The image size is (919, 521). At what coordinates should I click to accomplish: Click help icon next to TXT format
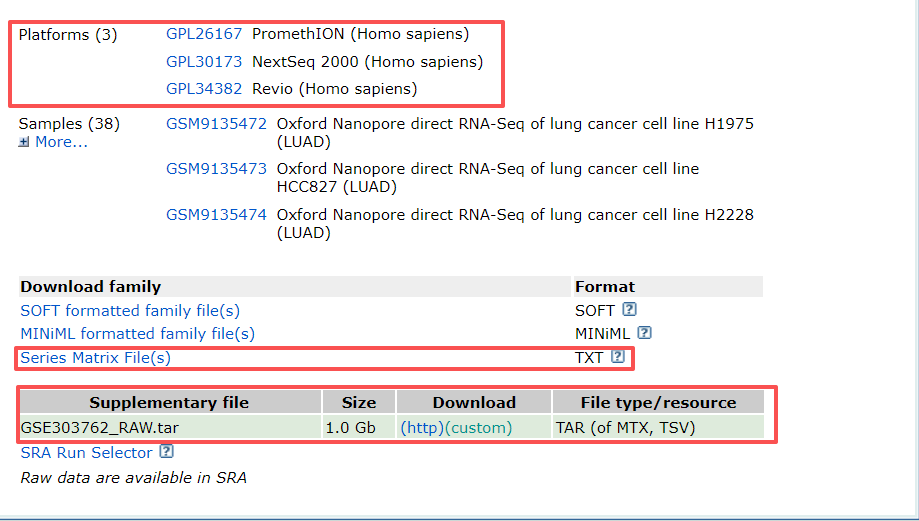(618, 356)
